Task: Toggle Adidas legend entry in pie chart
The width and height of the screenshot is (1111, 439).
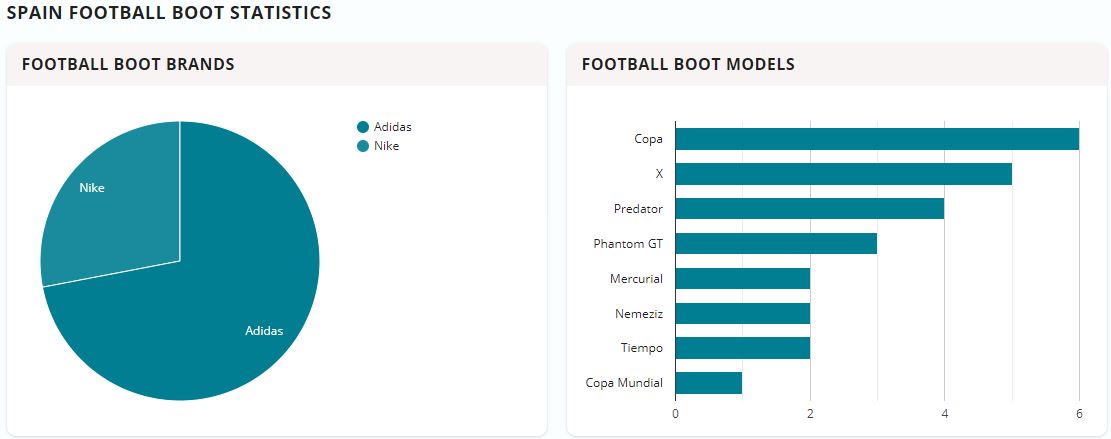Action: point(392,127)
